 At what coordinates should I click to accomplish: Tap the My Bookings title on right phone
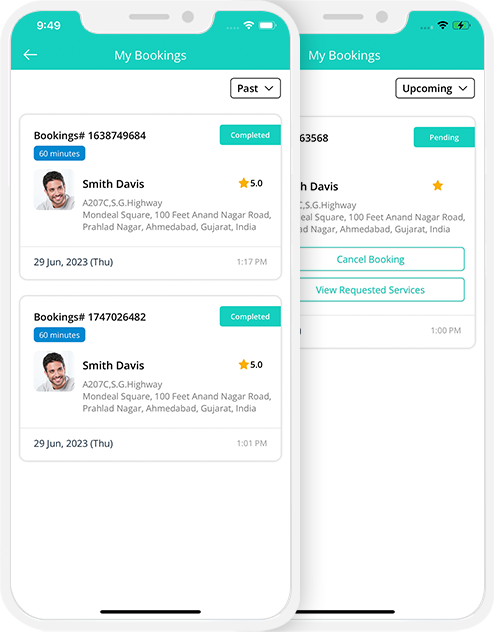coord(344,56)
